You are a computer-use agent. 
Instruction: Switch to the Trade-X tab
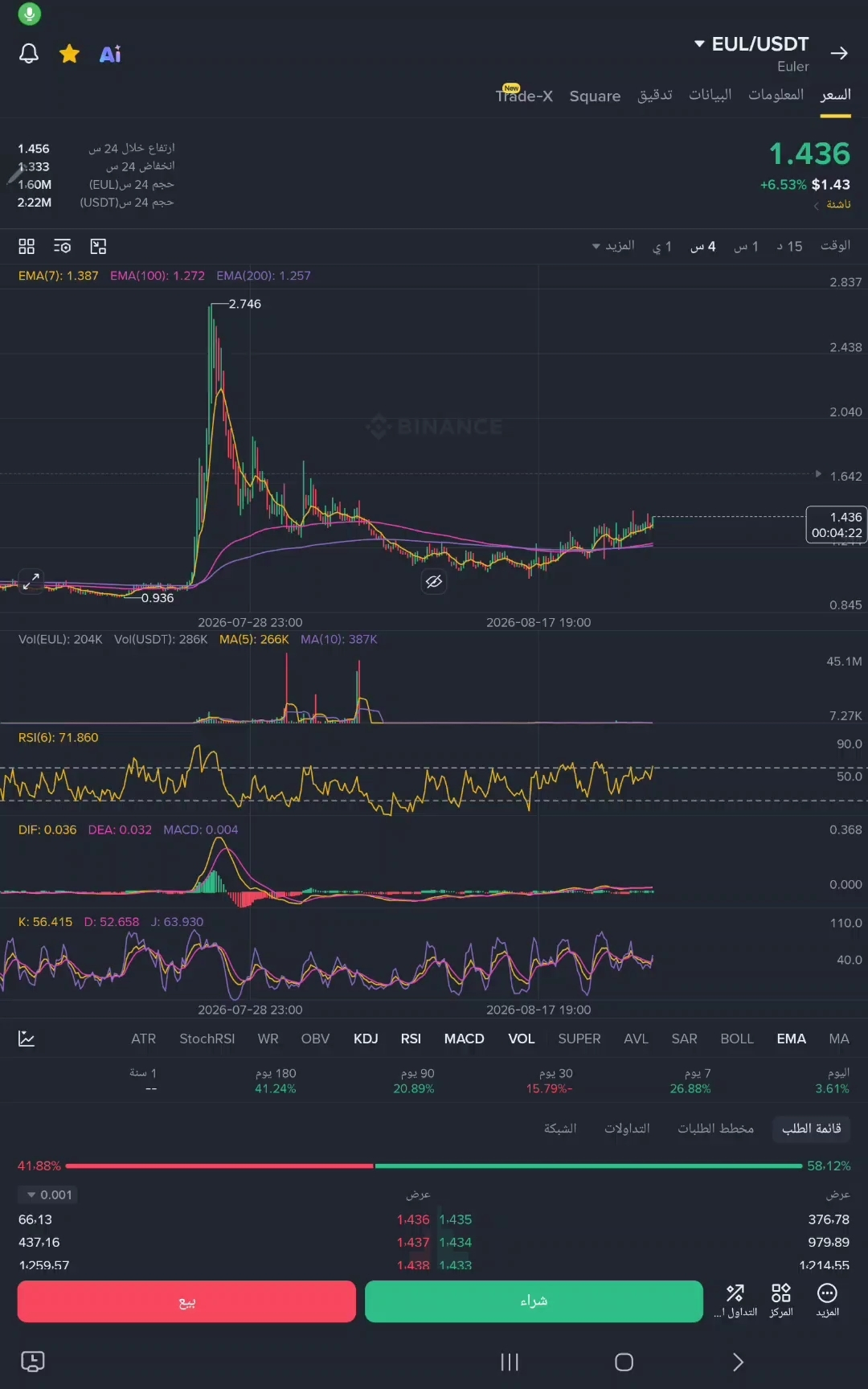click(524, 96)
